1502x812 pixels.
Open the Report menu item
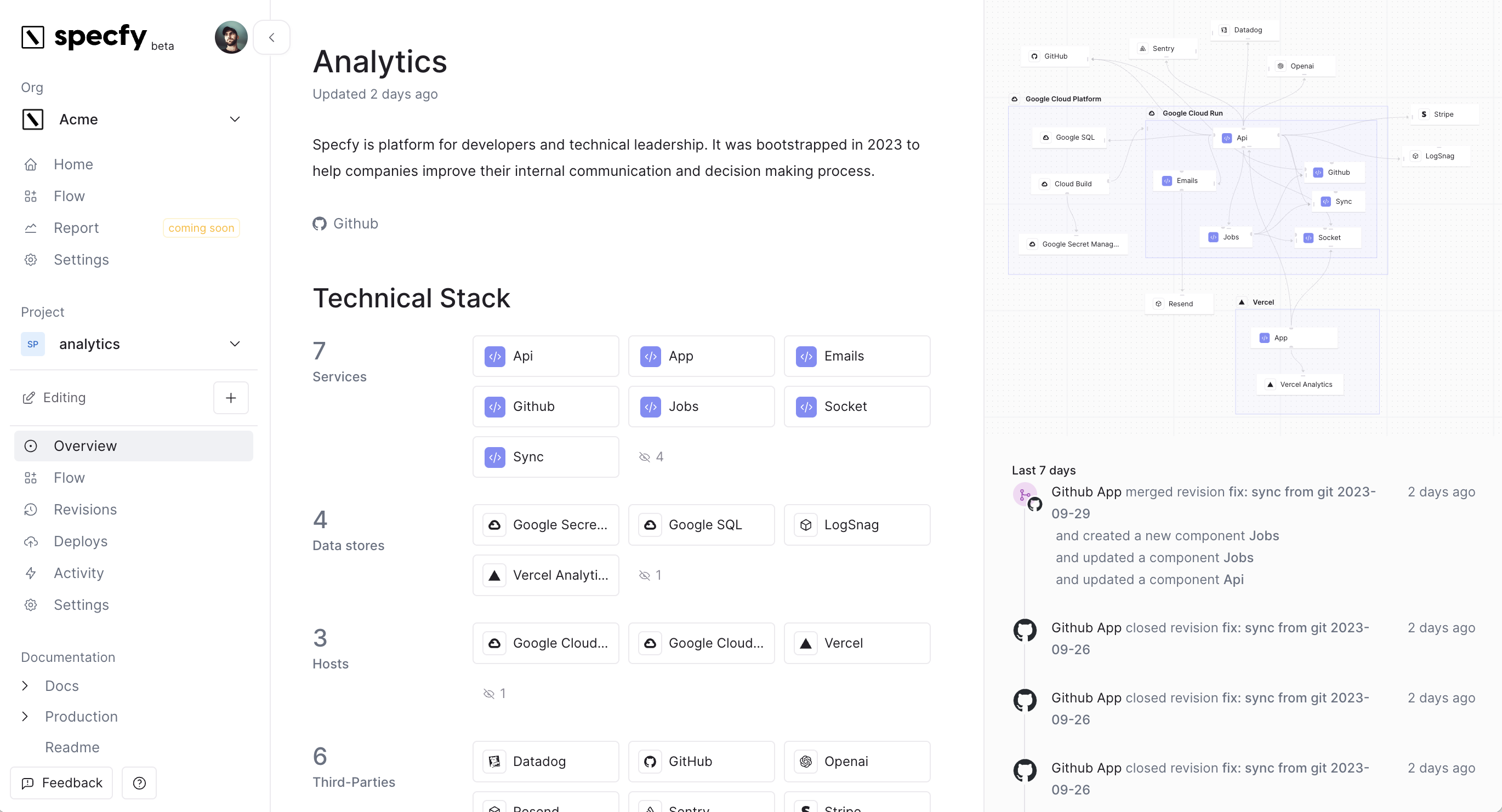click(76, 228)
